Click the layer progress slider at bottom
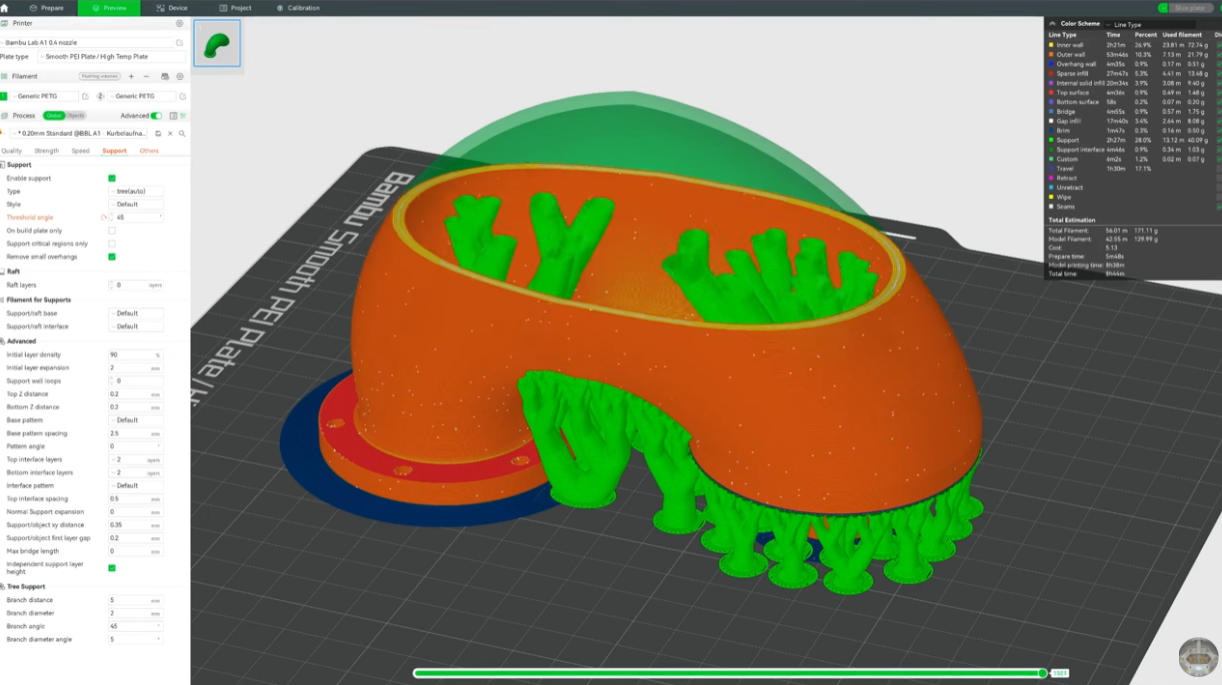Image resolution: width=1222 pixels, height=685 pixels. pos(728,673)
